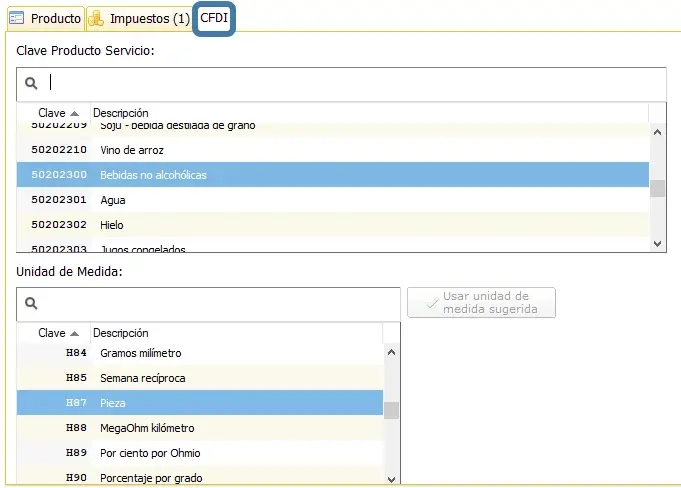Click the unit list scrollbar thumb
Screen dimensions: 681x488
(x=391, y=410)
